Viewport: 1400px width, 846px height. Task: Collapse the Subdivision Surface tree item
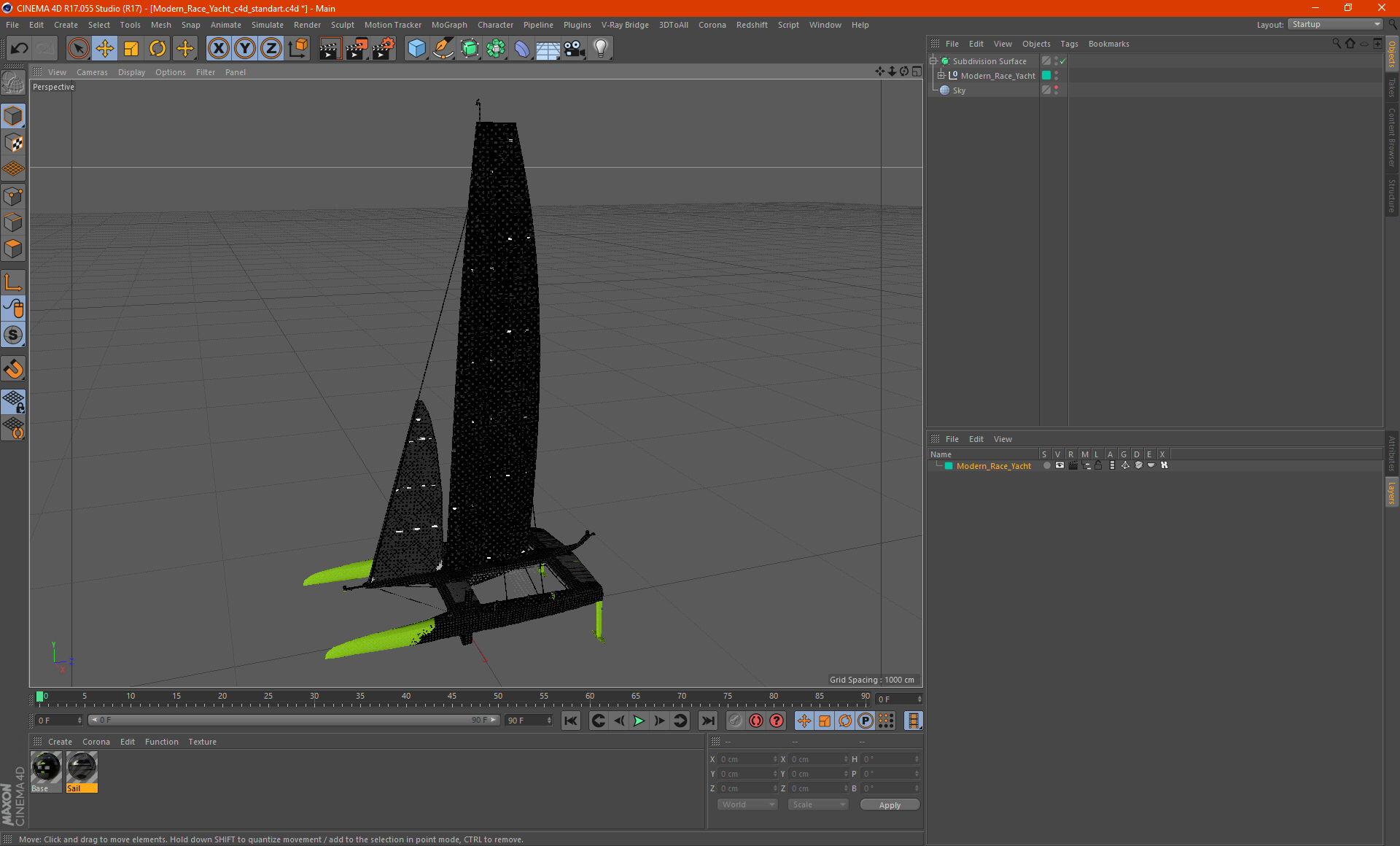click(933, 61)
